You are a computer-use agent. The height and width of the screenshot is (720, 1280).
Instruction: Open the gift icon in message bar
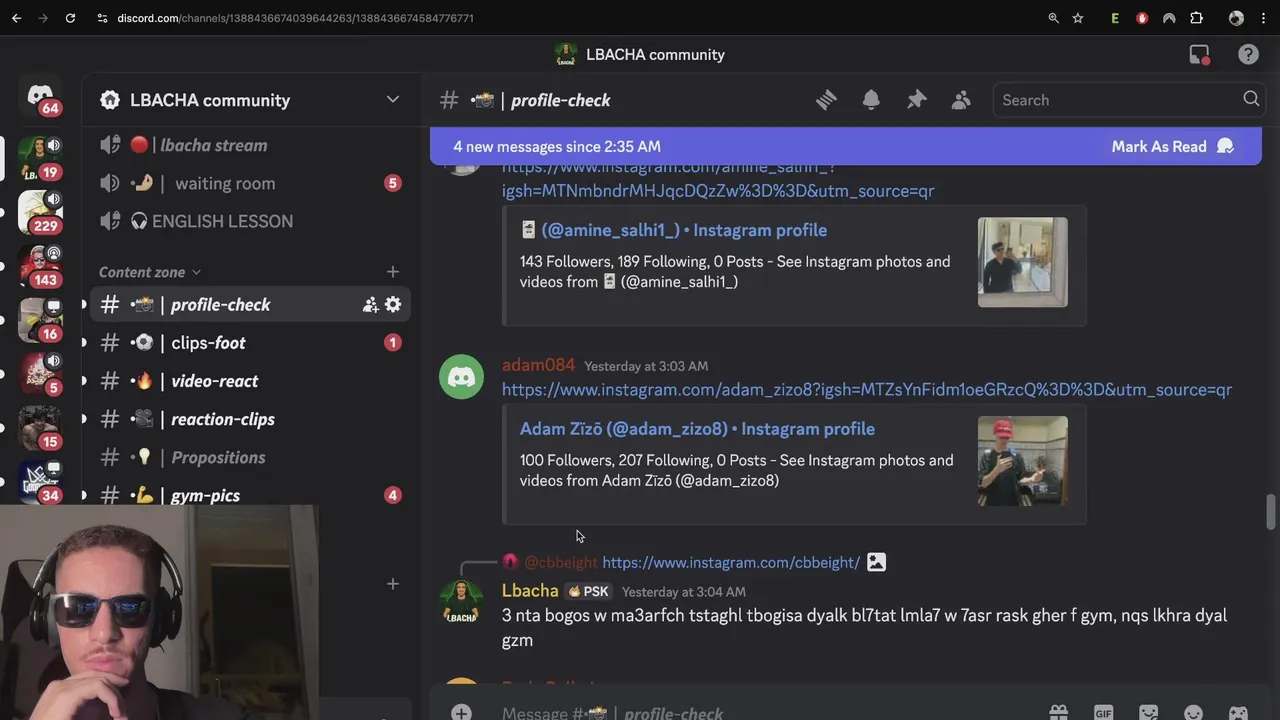pos(1058,713)
